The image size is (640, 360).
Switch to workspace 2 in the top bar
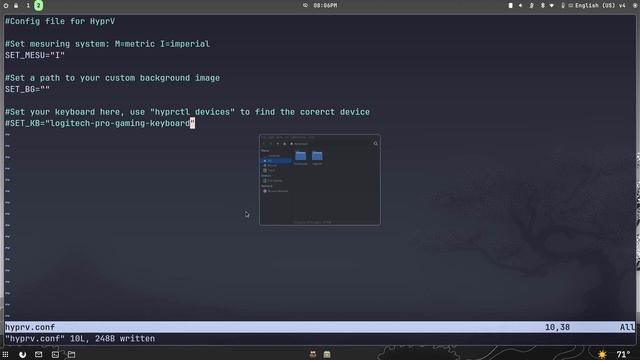(x=38, y=5)
